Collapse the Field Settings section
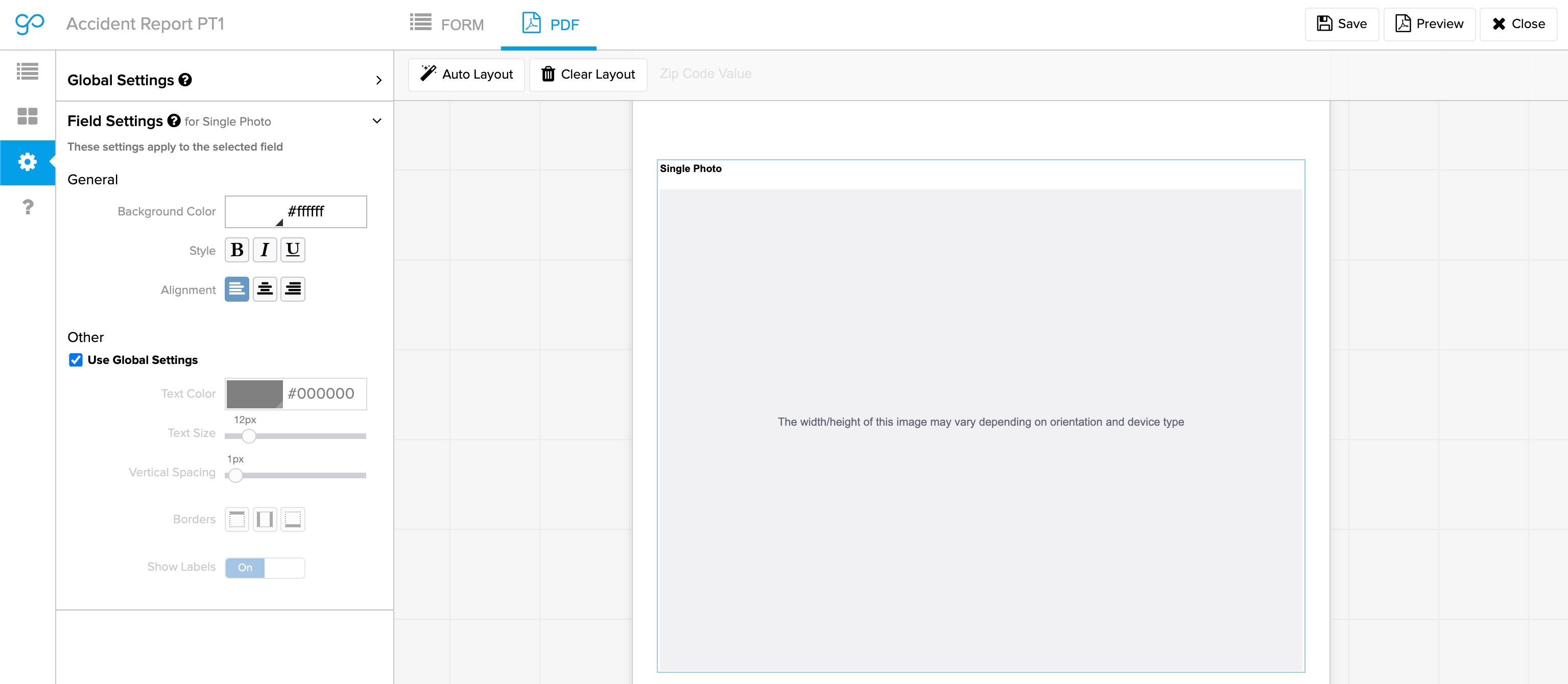Screen dimensions: 1568x684 [x=377, y=120]
